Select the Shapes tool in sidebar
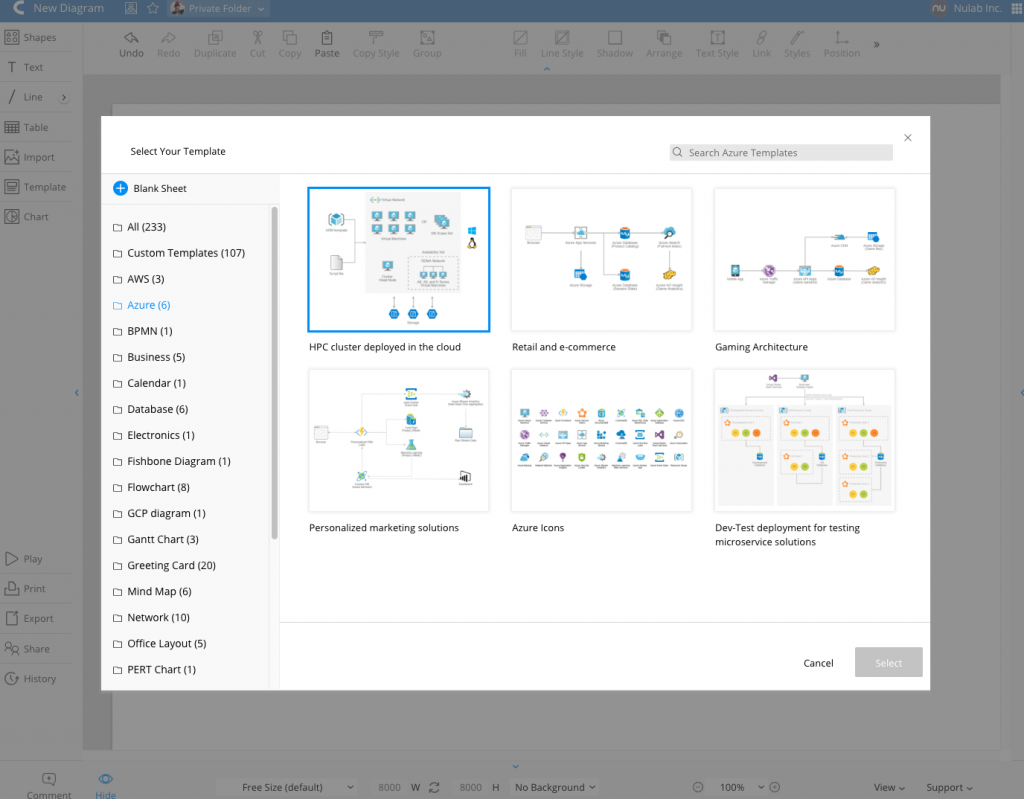Image resolution: width=1024 pixels, height=799 pixels. coord(37,37)
